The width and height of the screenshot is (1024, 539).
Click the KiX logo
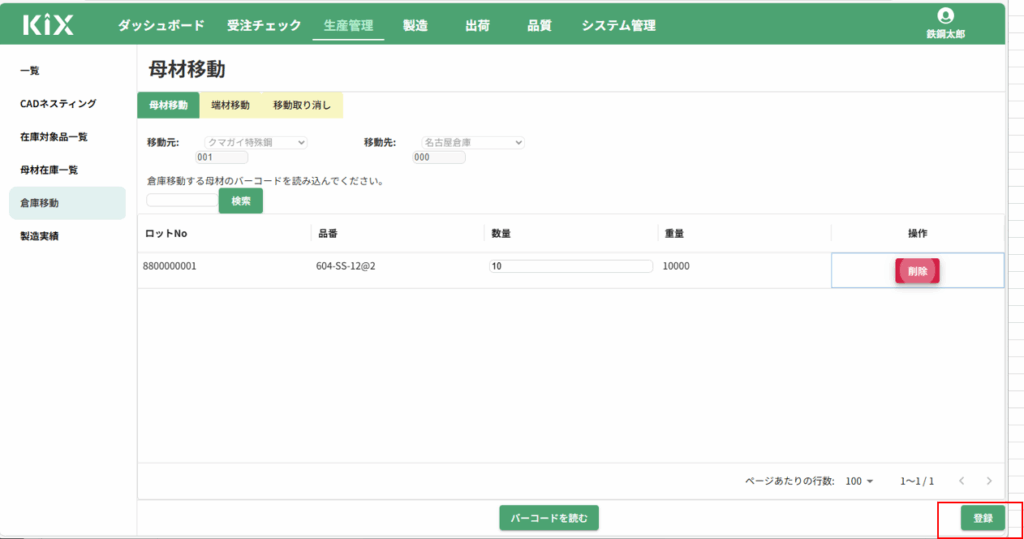[x=48, y=26]
